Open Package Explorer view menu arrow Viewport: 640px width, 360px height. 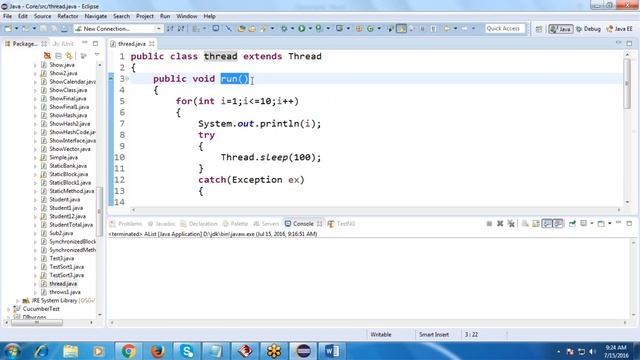97,55
